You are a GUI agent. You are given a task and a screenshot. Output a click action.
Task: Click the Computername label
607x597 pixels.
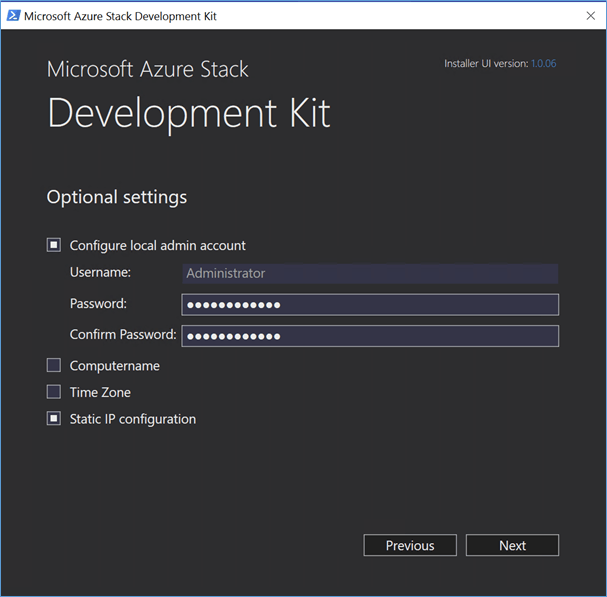click(x=115, y=366)
